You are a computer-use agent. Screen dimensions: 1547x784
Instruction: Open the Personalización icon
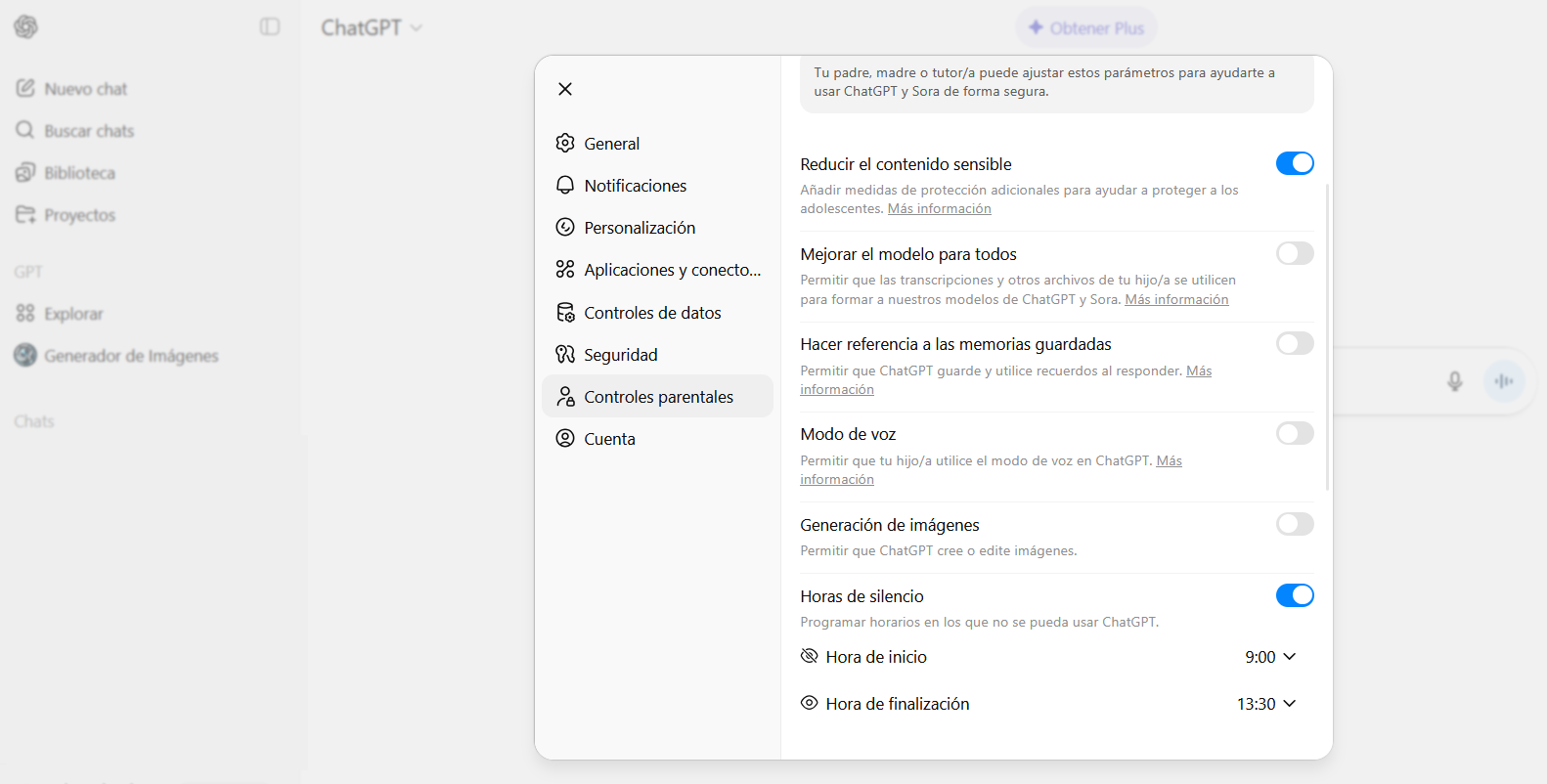[x=565, y=228]
